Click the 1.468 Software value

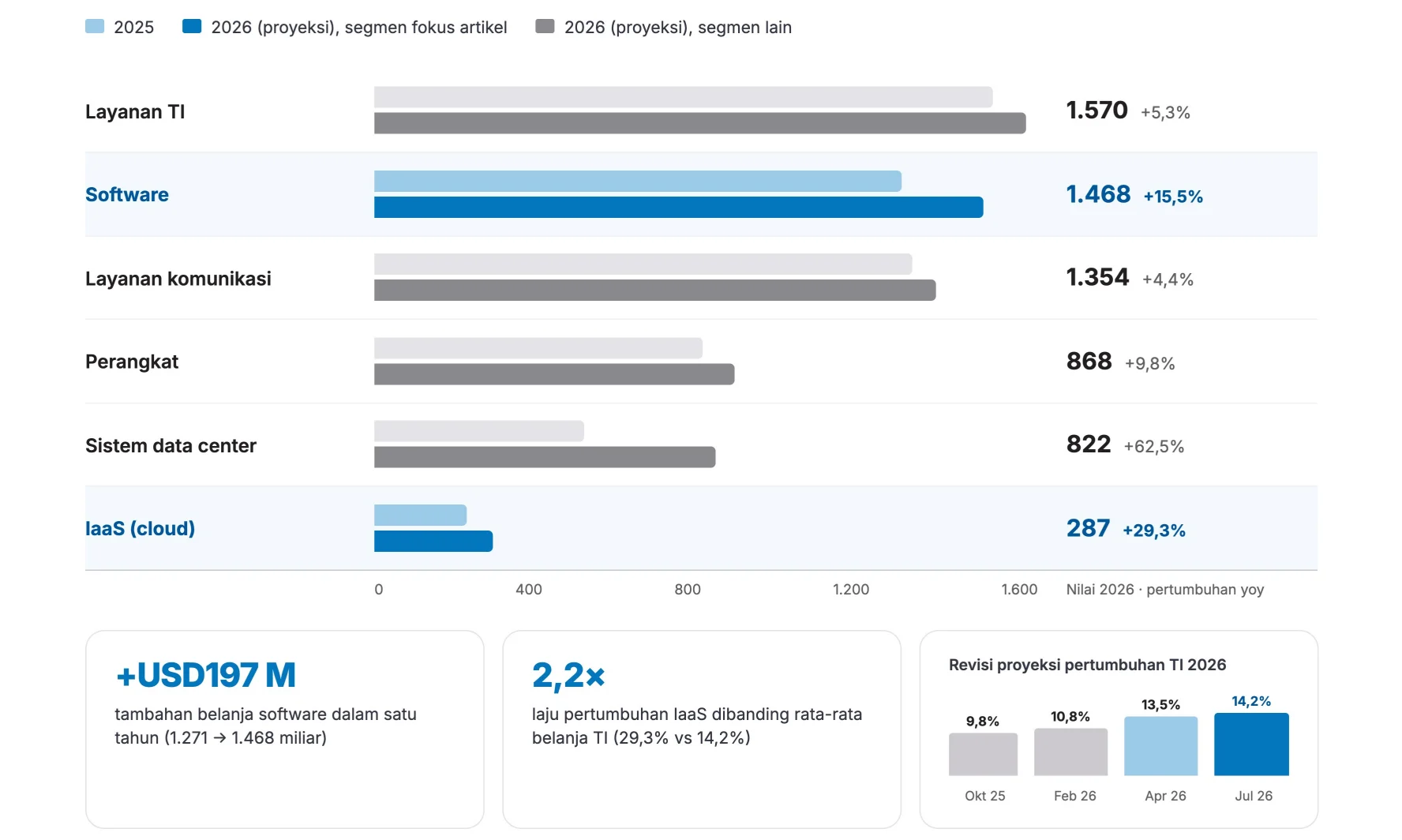(x=1098, y=194)
